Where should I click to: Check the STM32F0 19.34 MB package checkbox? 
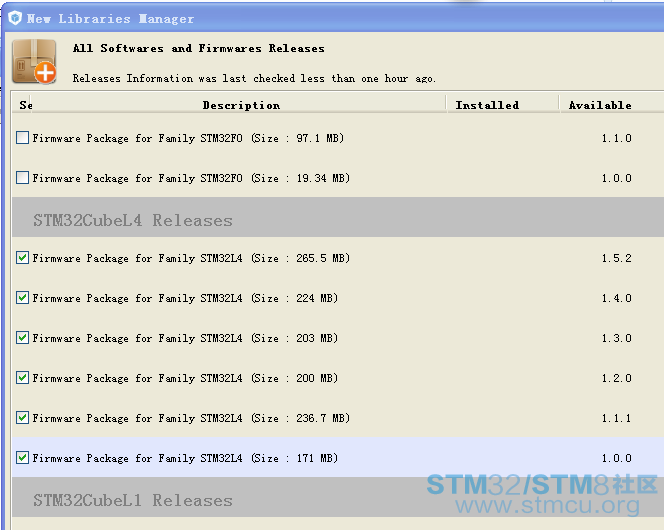click(22, 177)
